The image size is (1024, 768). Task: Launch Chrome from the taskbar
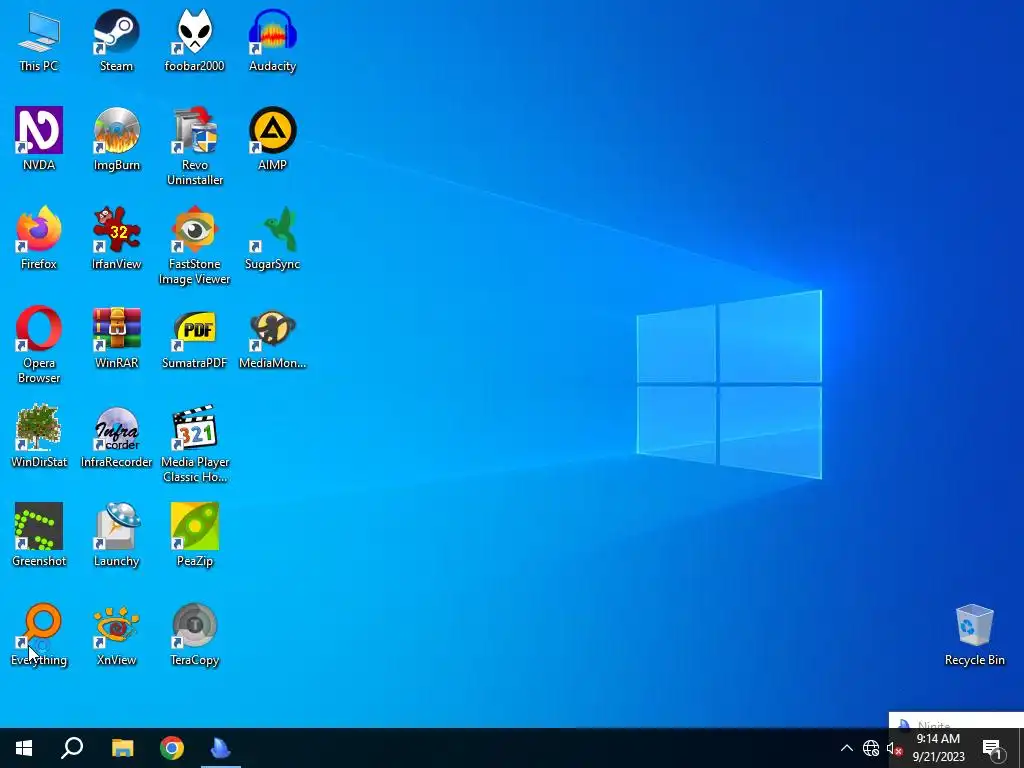pyautogui.click(x=172, y=748)
